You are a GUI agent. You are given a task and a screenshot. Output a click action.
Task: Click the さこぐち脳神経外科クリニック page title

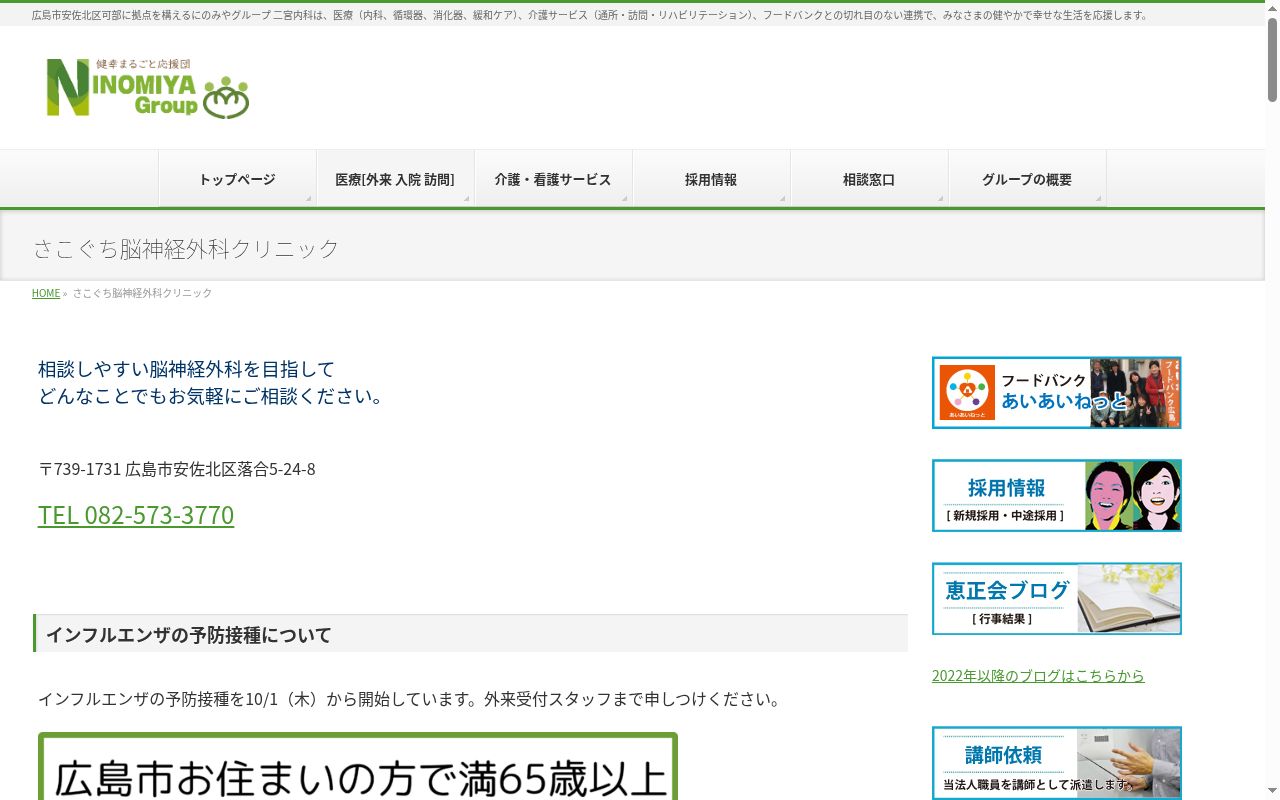tap(186, 248)
